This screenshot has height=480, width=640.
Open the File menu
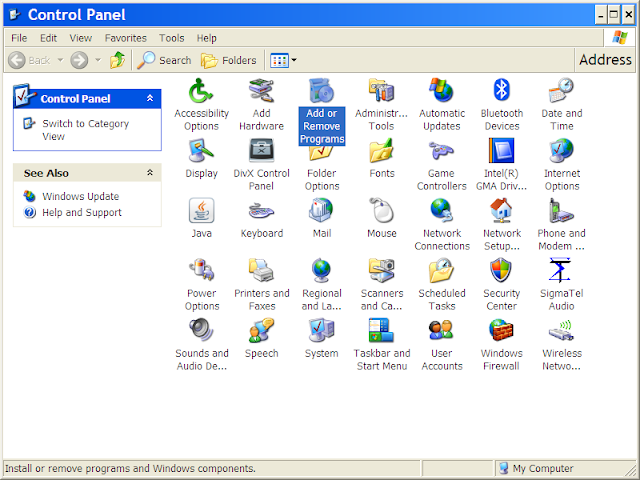19,38
